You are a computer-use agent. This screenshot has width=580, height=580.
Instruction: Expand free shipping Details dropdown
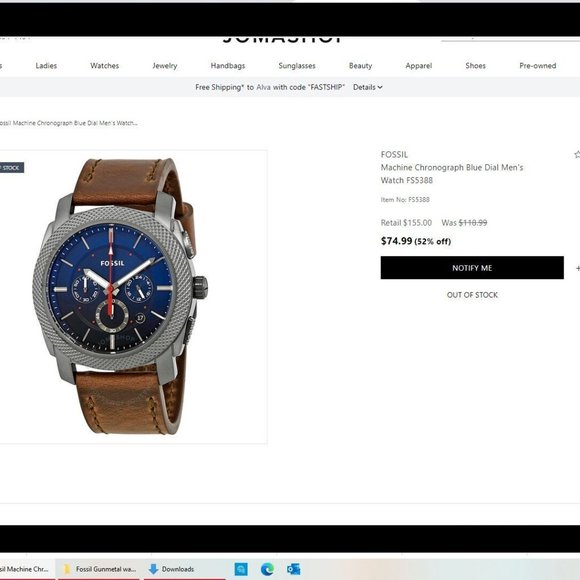coord(368,87)
